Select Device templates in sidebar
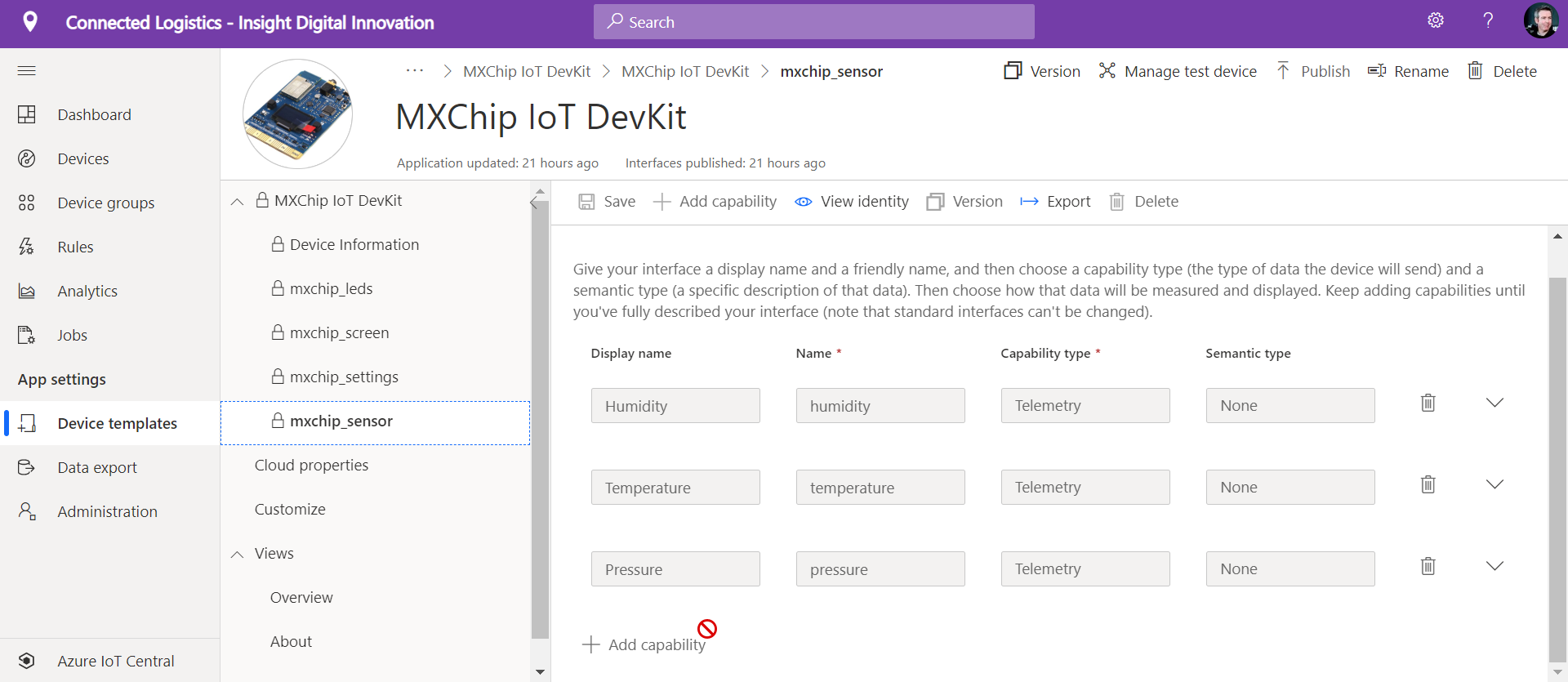The height and width of the screenshot is (682, 1568). (109, 423)
